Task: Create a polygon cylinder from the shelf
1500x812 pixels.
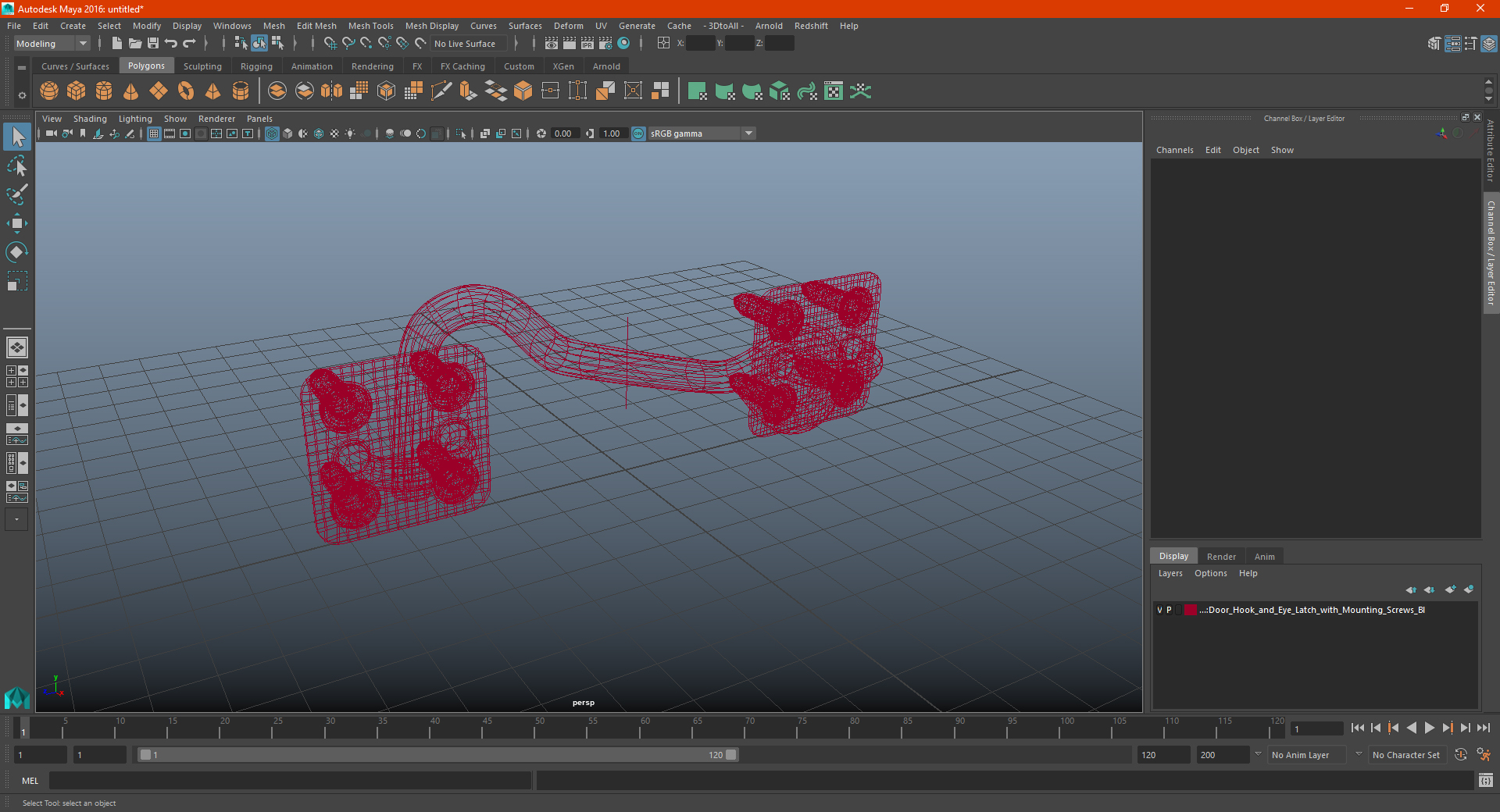Action: (104, 91)
